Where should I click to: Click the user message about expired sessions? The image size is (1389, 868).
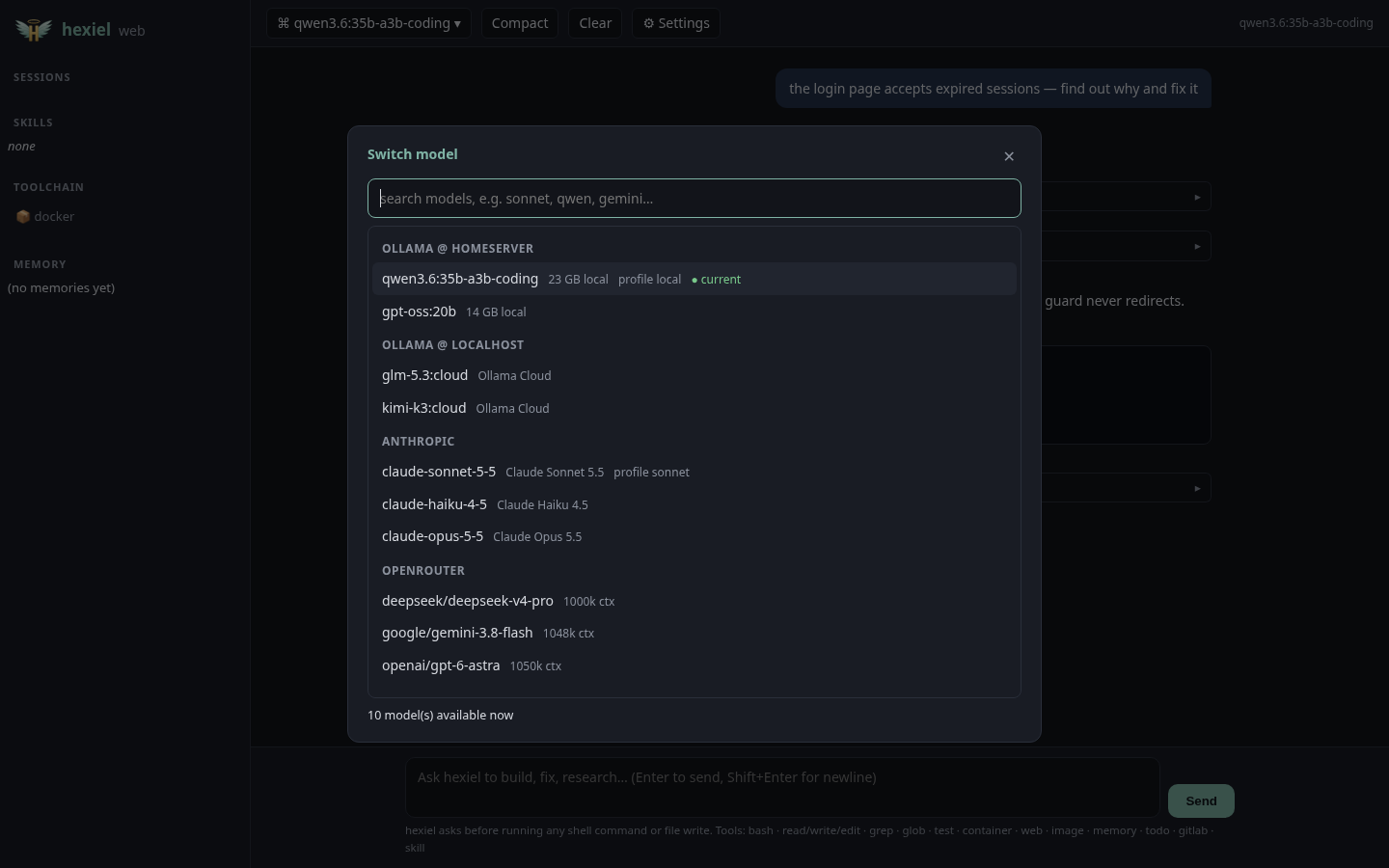pos(994,89)
